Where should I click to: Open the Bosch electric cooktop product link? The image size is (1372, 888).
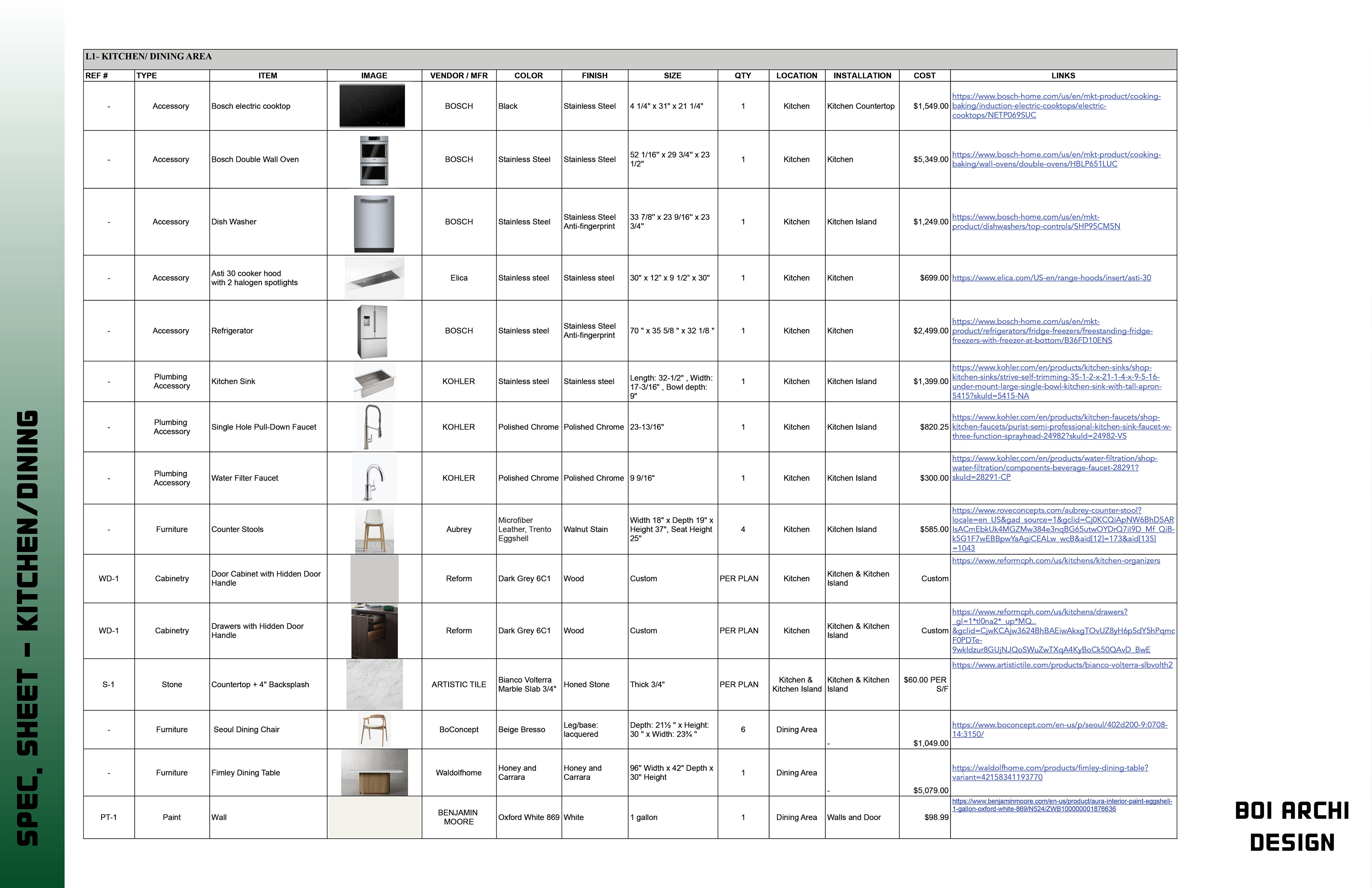tap(1056, 105)
